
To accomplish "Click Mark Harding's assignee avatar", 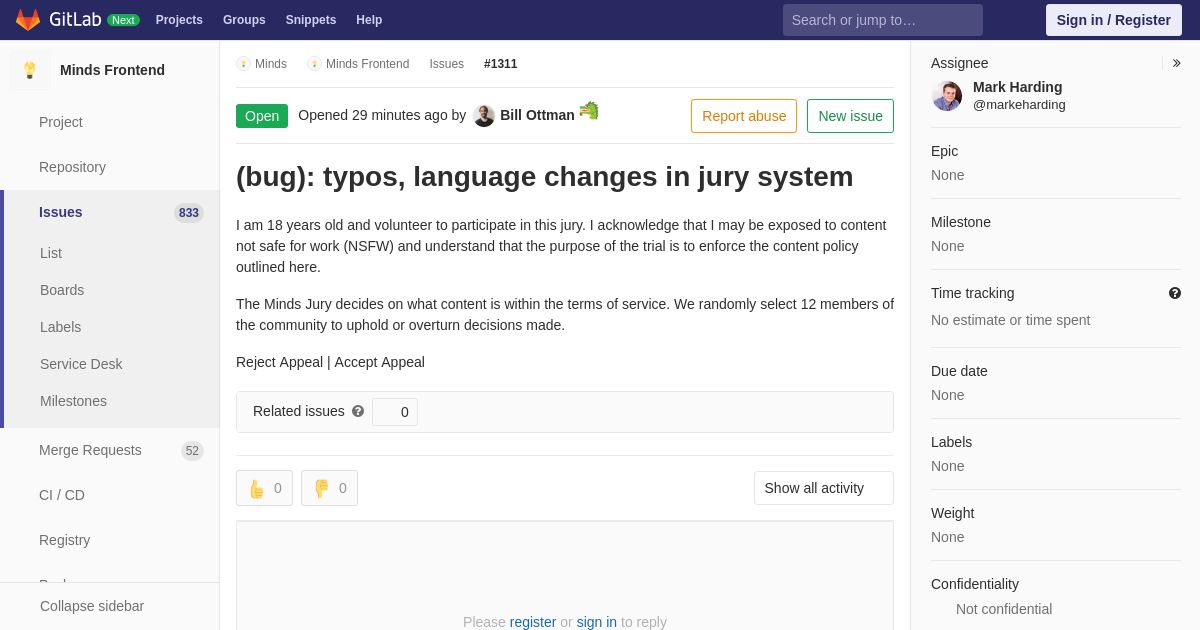I will [x=947, y=96].
